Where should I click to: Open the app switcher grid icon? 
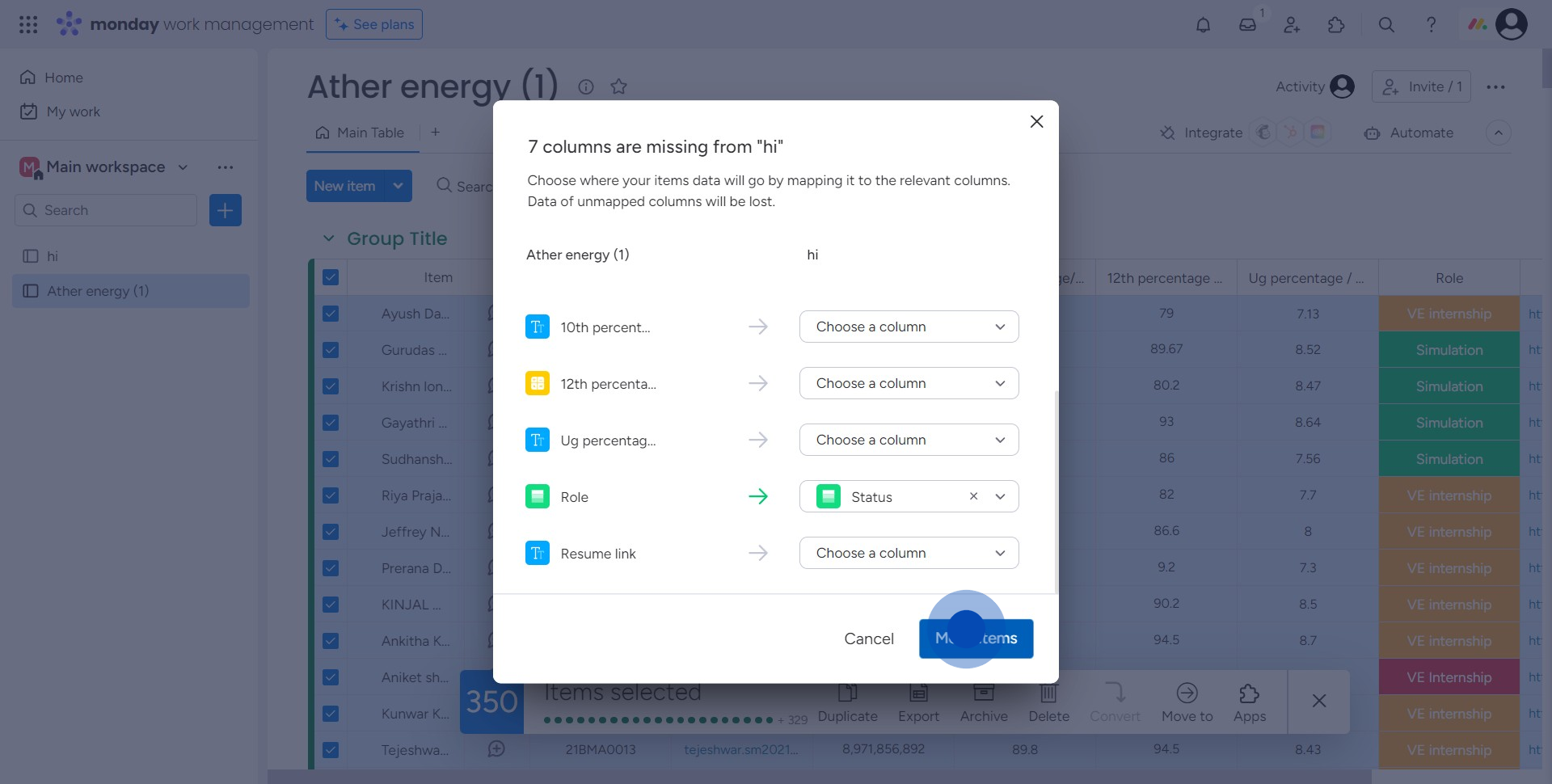(28, 25)
